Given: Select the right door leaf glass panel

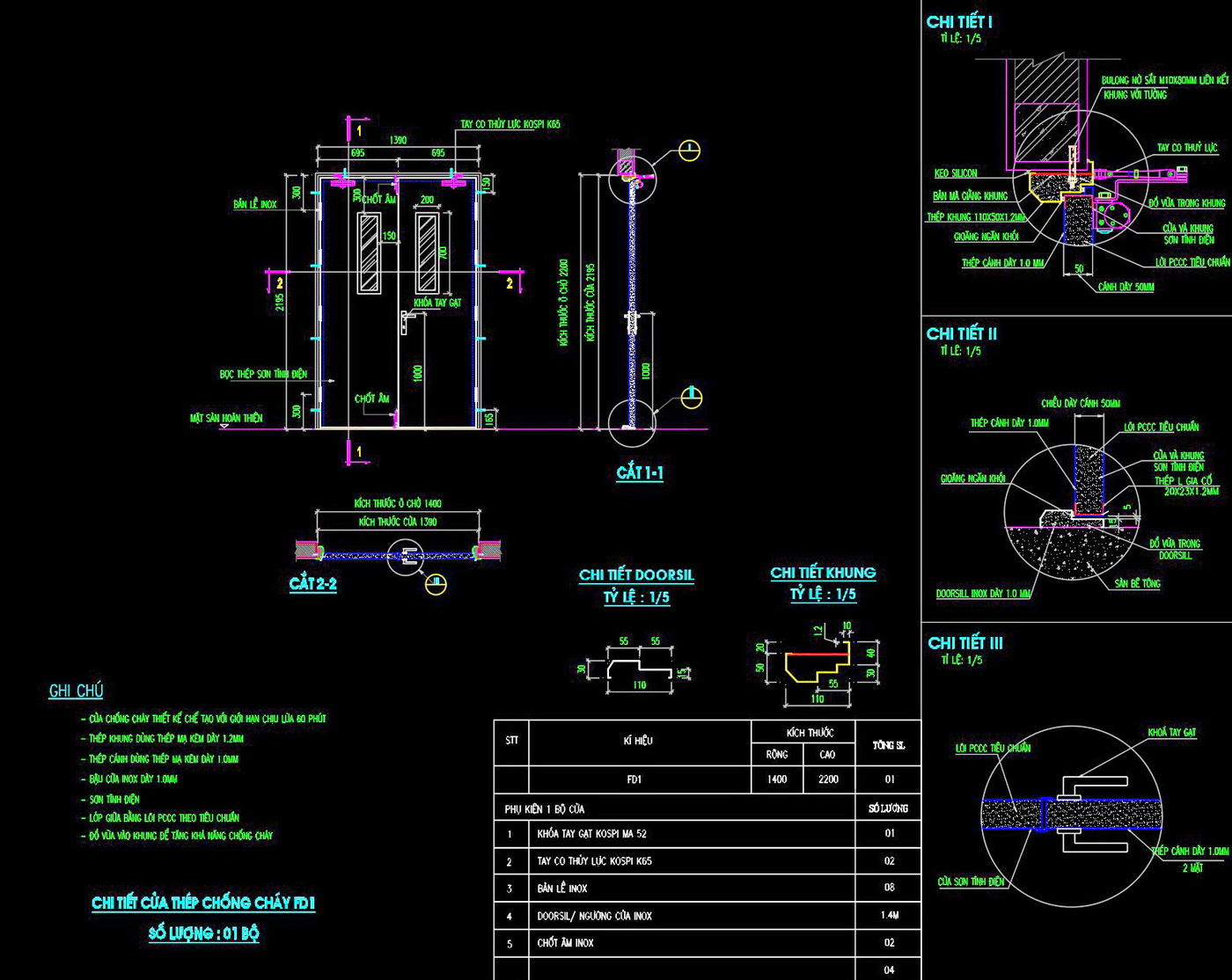Looking at the screenshot, I should [x=427, y=253].
